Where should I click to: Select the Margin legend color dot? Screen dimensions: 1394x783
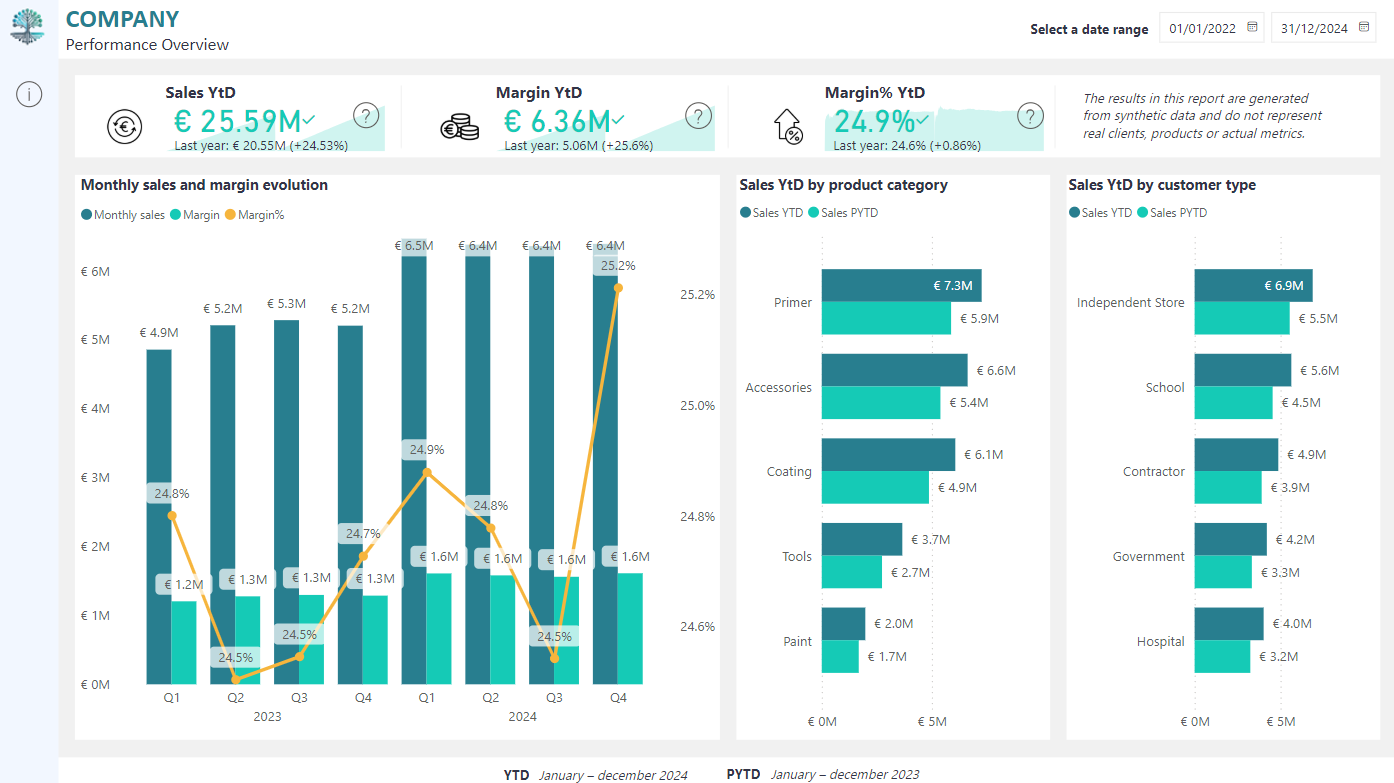(x=176, y=215)
